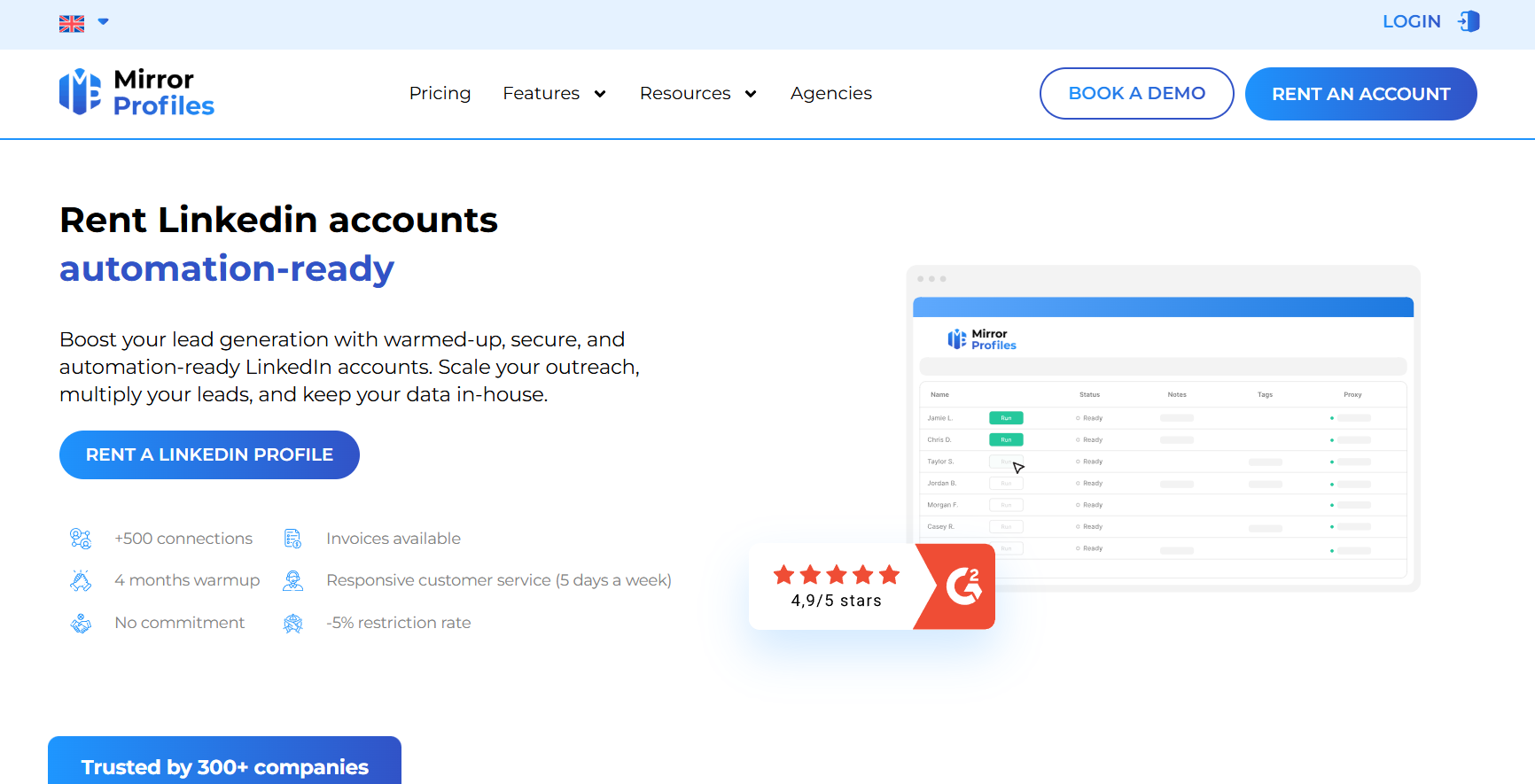This screenshot has width=1535, height=784.
Task: Click the G2 rating badge logo
Action: click(x=962, y=586)
